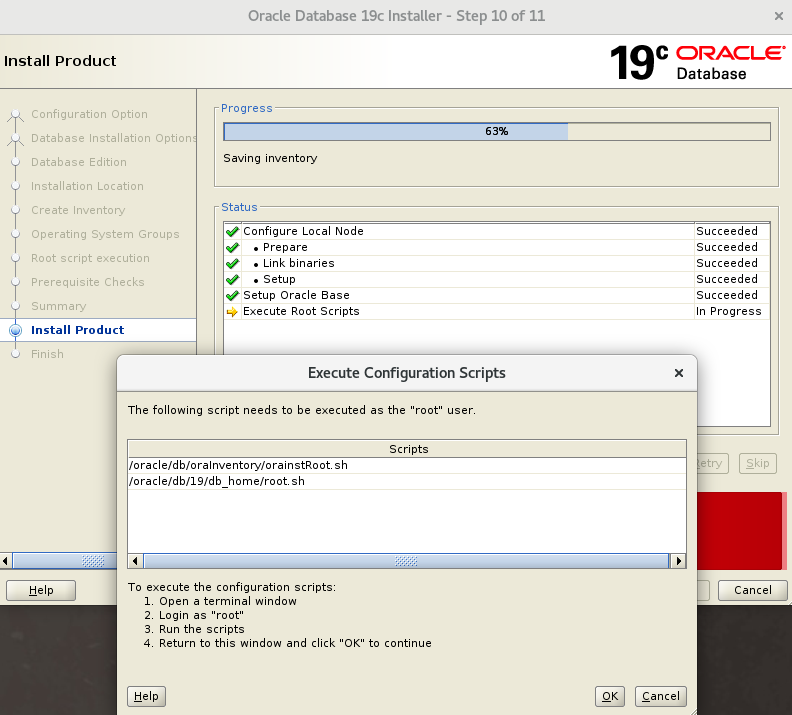
Task: Click the scripts list left scroll arrow
Action: click(x=135, y=561)
